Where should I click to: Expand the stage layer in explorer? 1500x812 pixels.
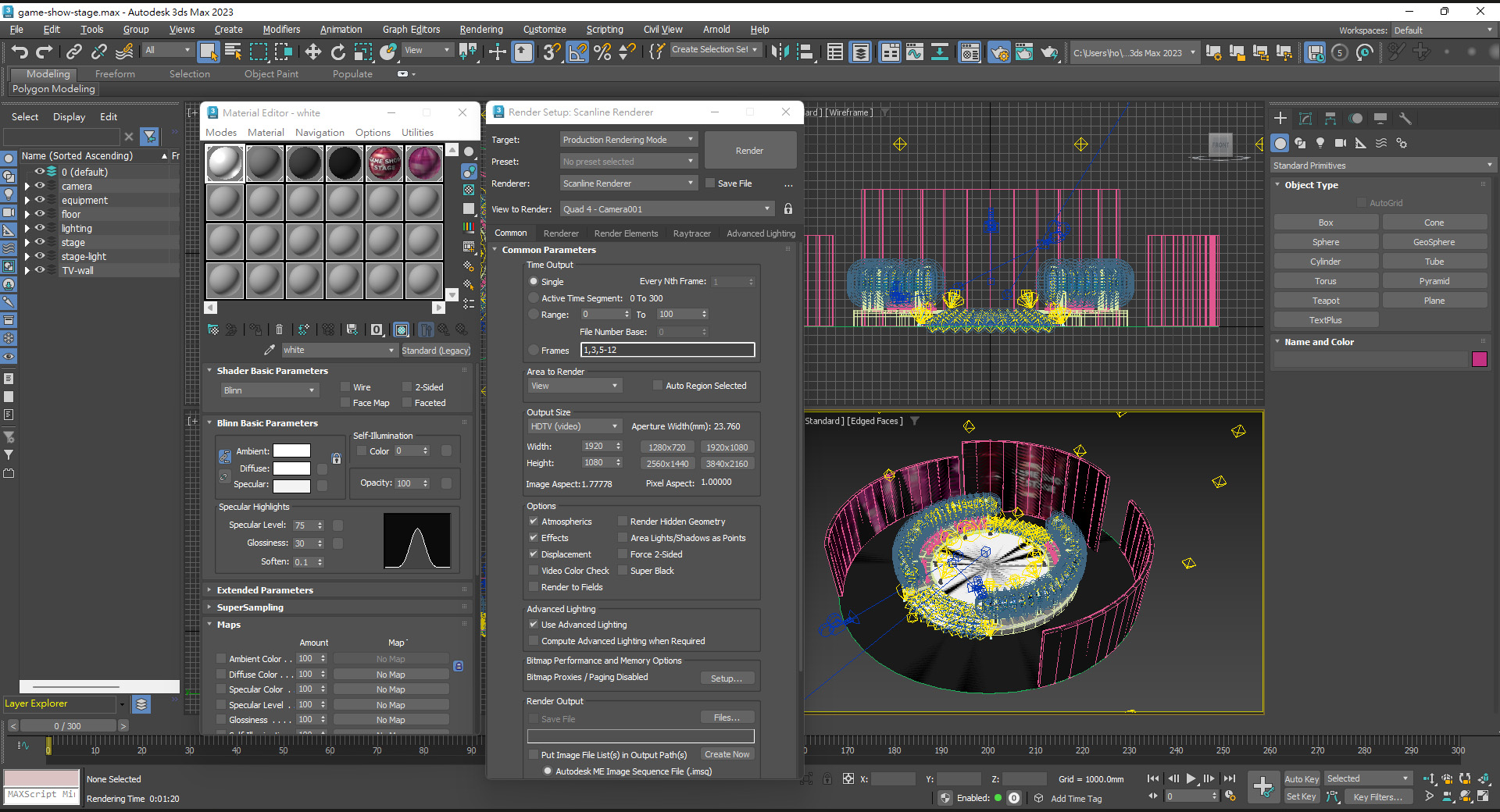[27, 243]
